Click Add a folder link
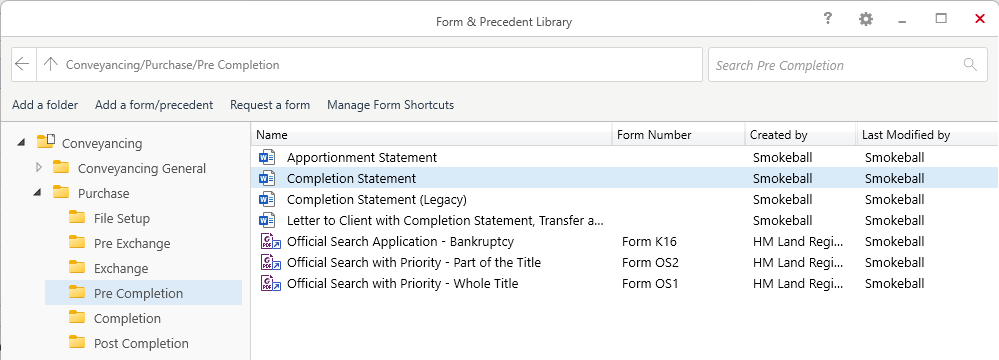This screenshot has height=360, width=999. pyautogui.click(x=45, y=104)
